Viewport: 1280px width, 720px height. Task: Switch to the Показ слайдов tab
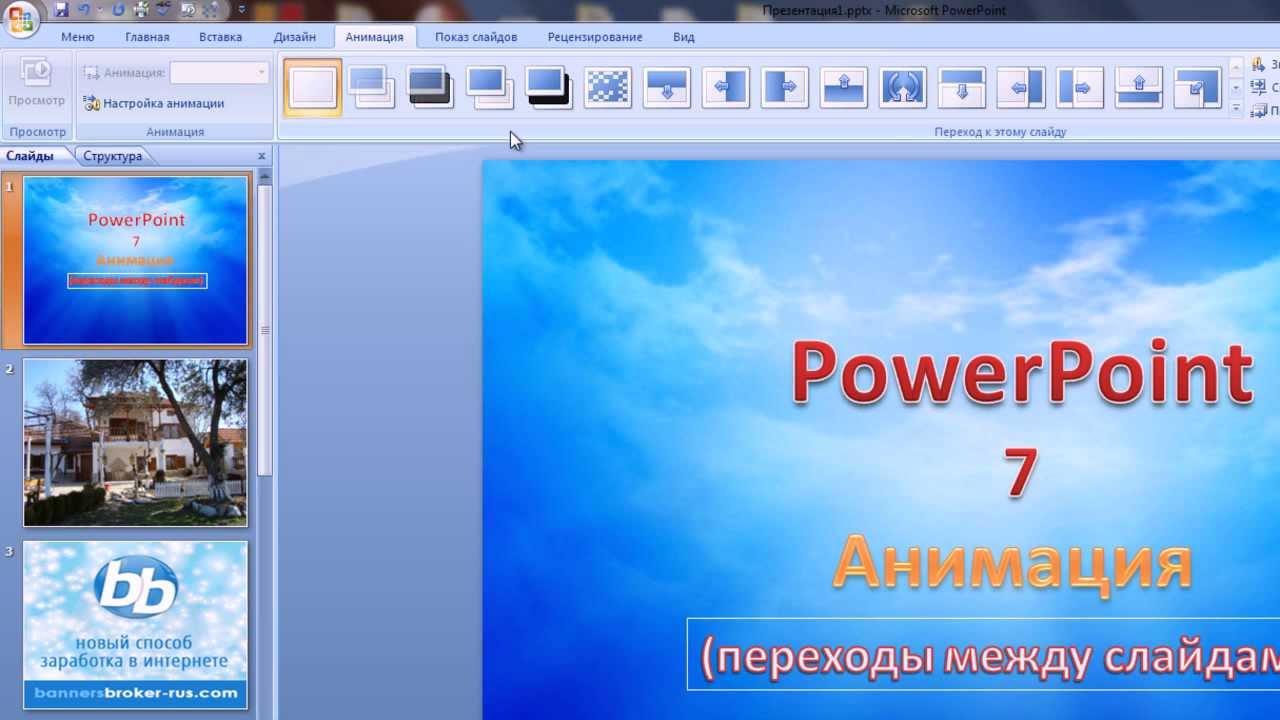point(476,37)
